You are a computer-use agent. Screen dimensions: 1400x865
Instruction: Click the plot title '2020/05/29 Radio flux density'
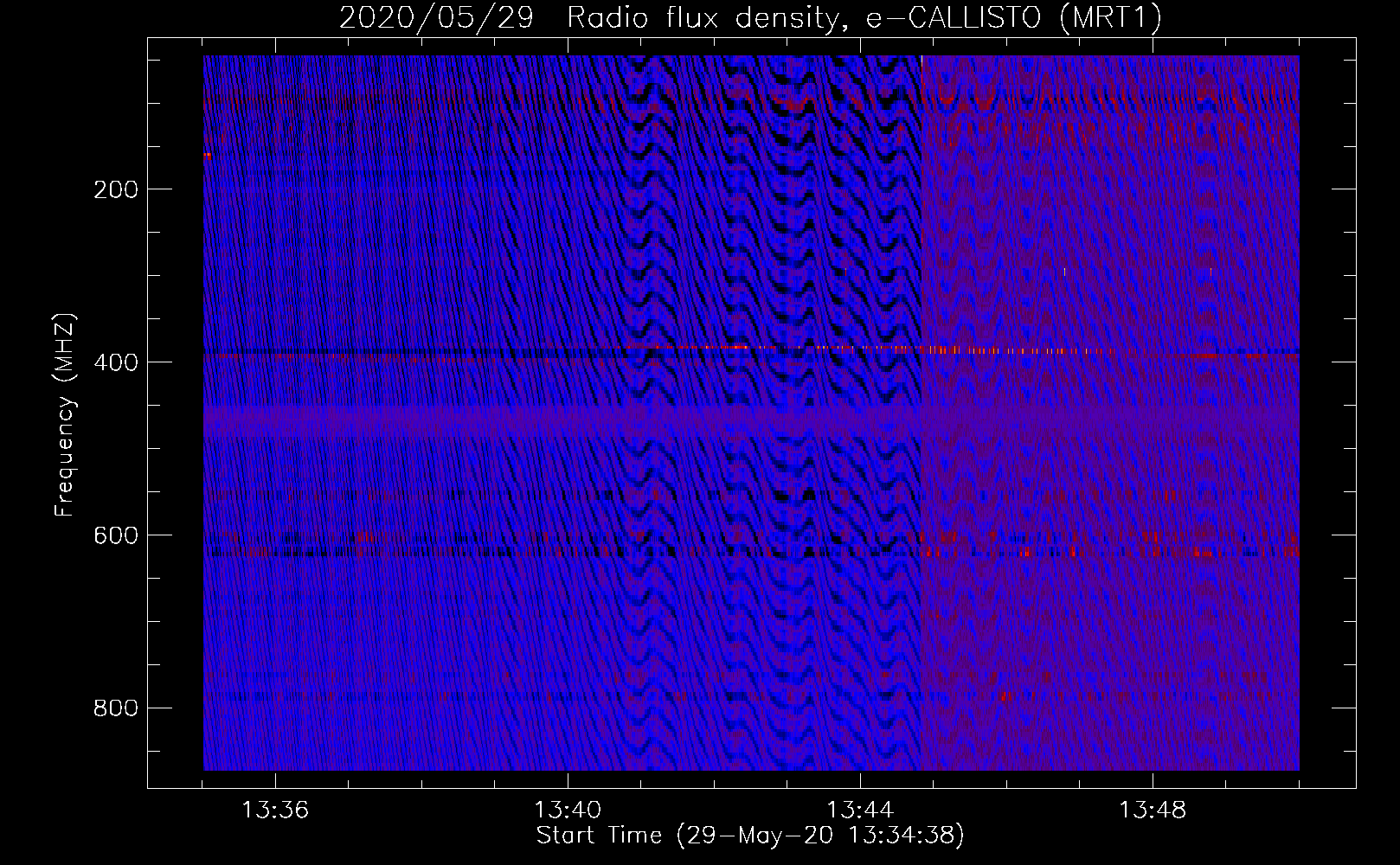750,17
